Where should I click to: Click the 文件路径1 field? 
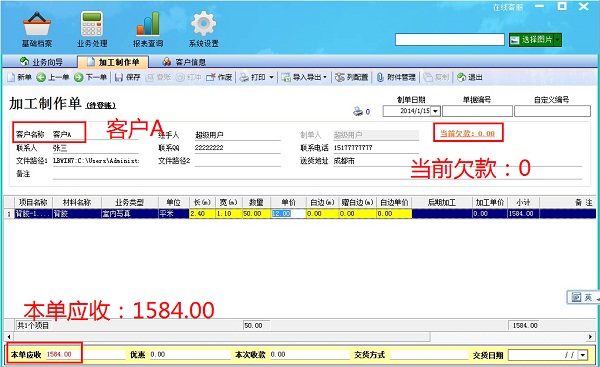95,161
